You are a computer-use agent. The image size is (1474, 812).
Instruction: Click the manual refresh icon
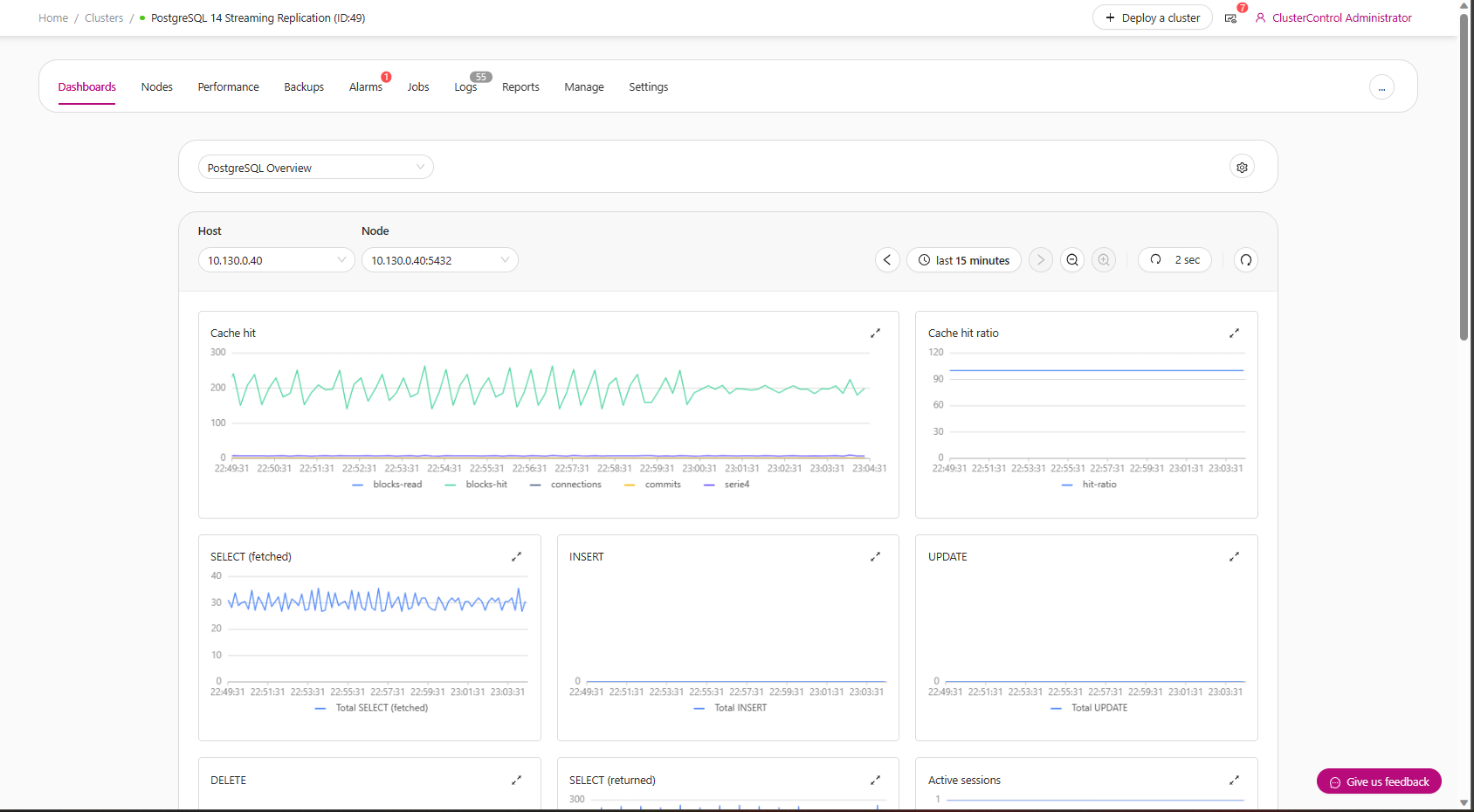1245,259
